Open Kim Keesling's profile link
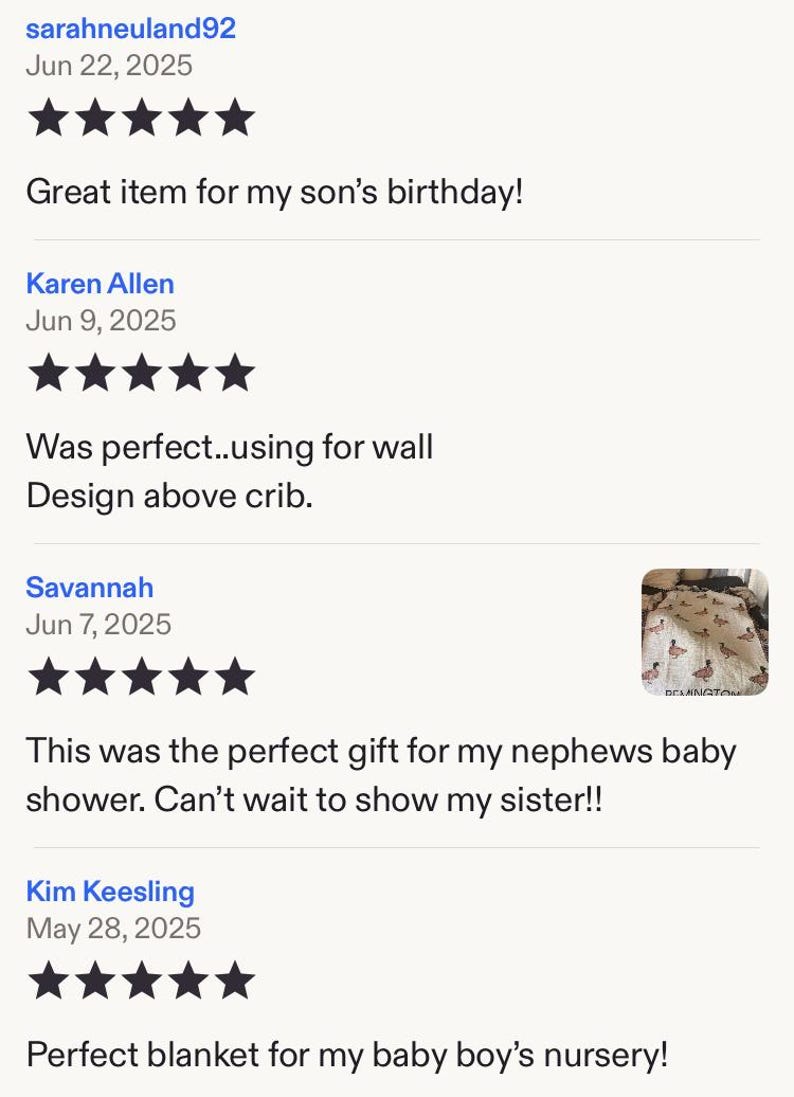The image size is (794, 1097). pyautogui.click(x=111, y=891)
